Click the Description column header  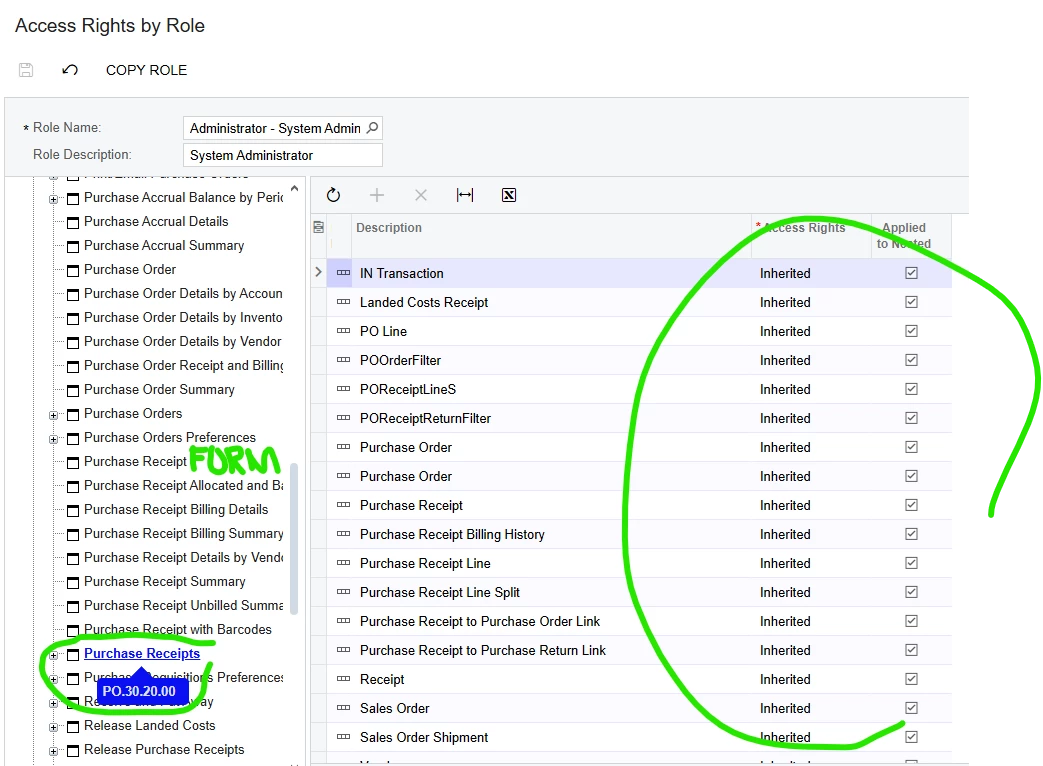click(x=388, y=227)
